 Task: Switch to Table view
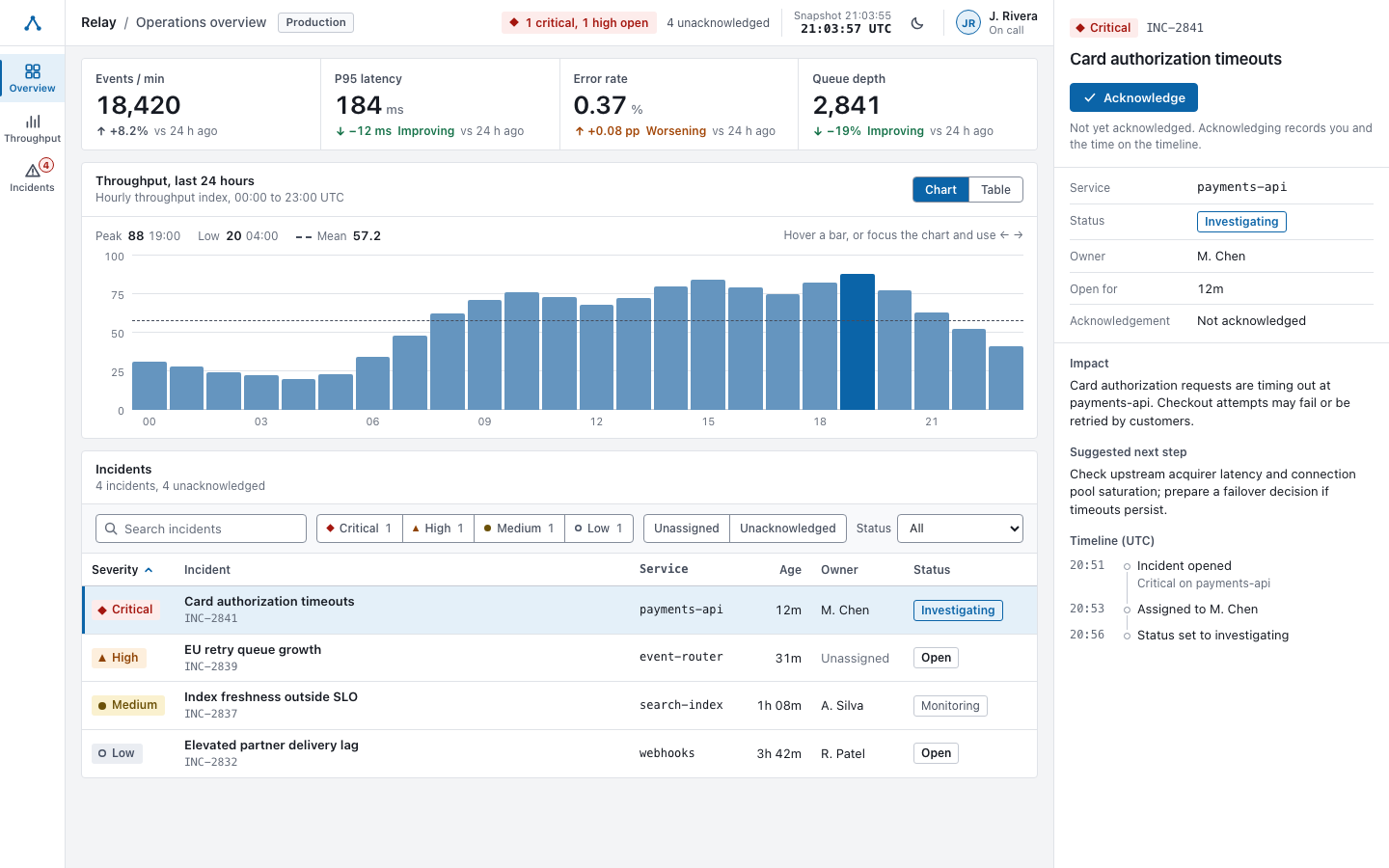click(x=995, y=190)
